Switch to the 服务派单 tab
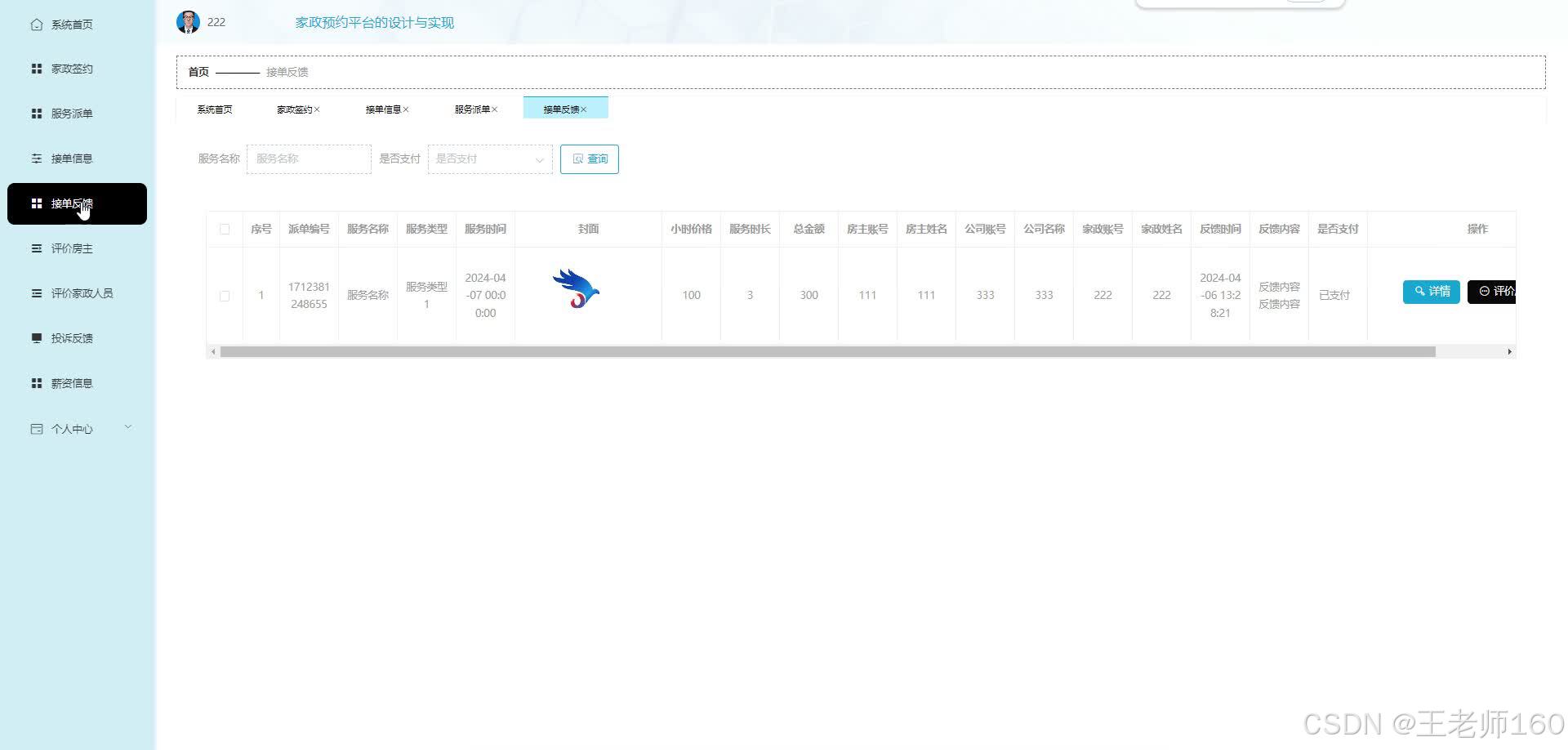The image size is (1568, 750). [x=472, y=109]
